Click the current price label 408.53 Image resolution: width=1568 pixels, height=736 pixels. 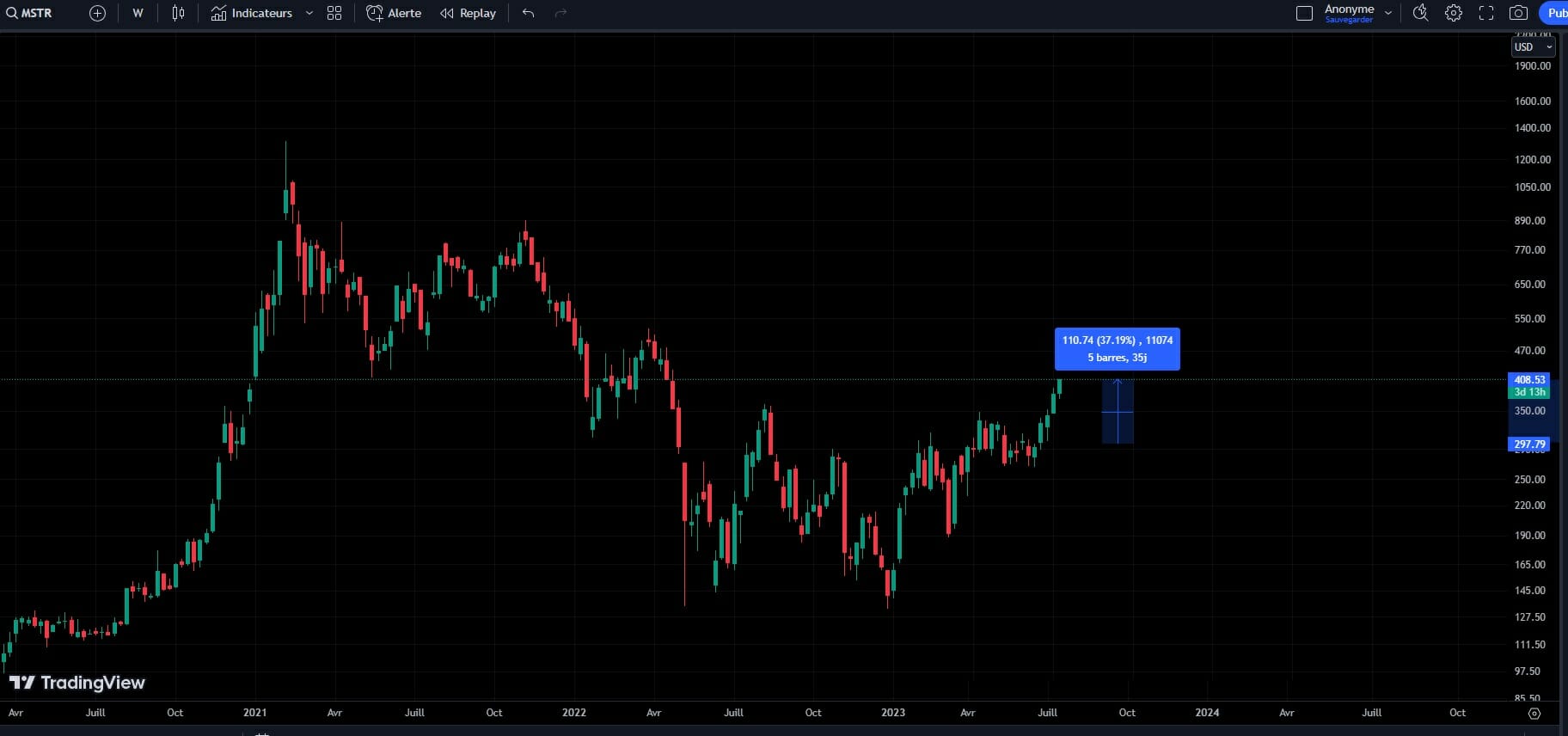coord(1529,379)
